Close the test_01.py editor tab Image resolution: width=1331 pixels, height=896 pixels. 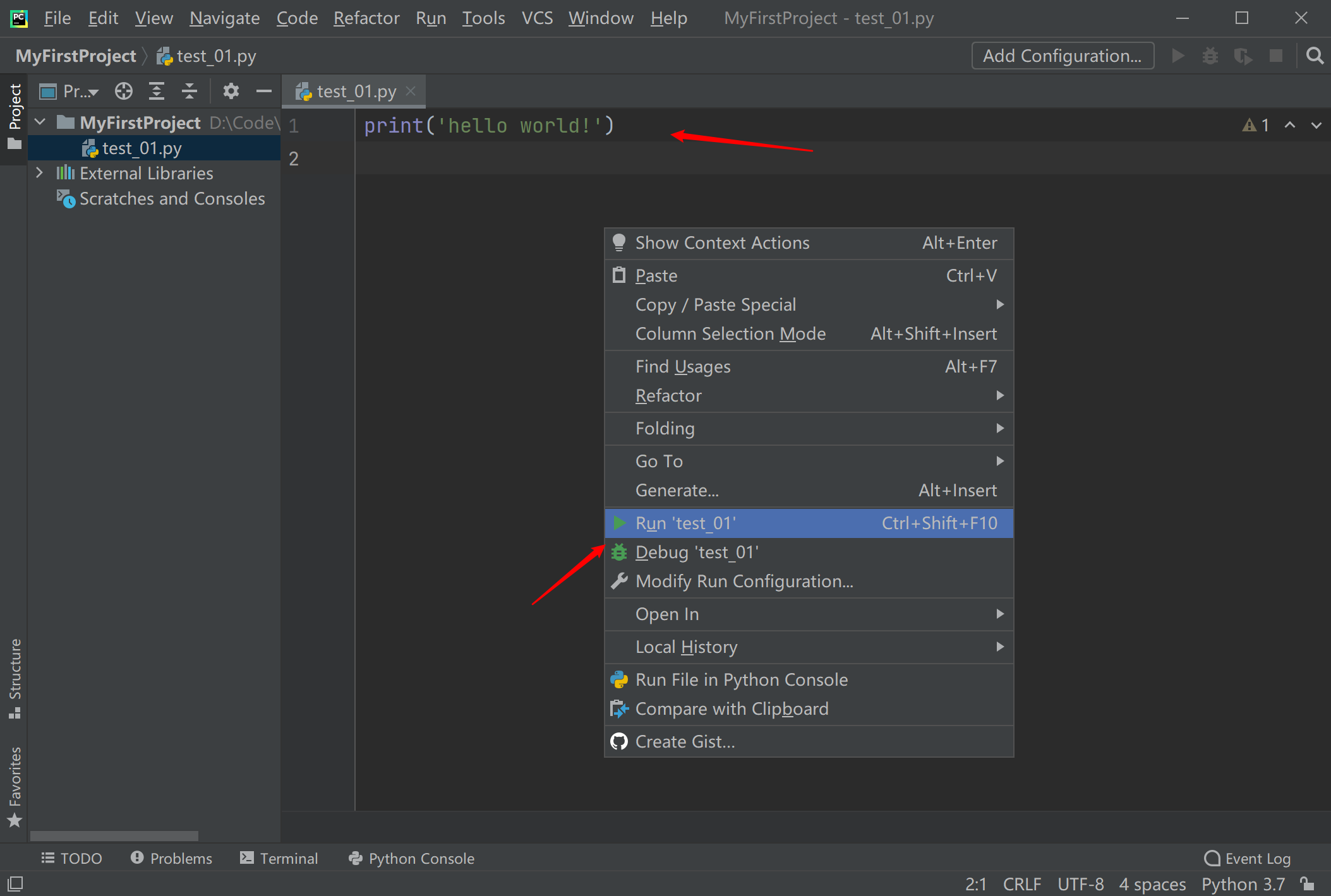pos(411,92)
